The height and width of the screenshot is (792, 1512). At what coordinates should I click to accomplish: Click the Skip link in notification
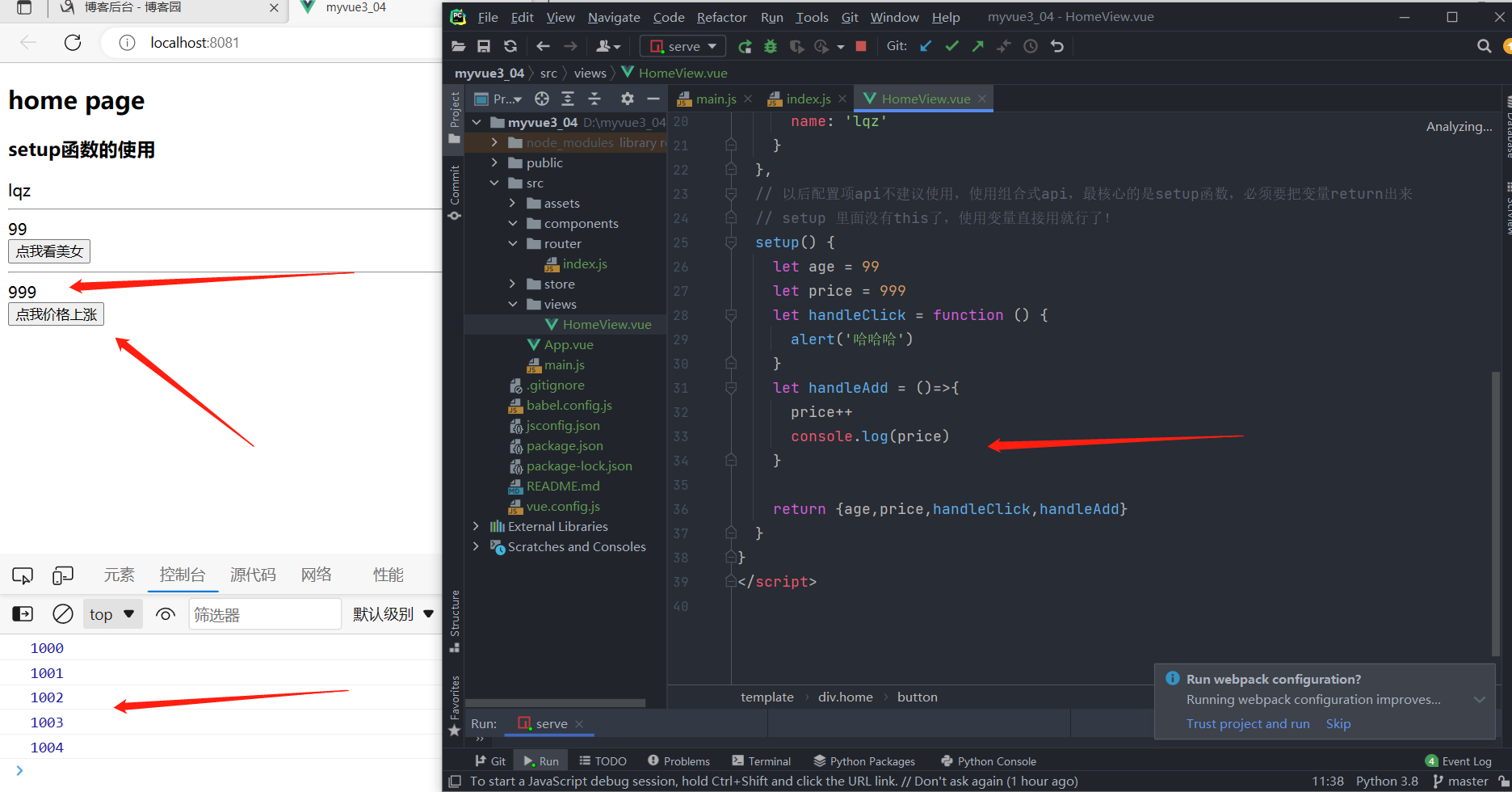pos(1338,724)
